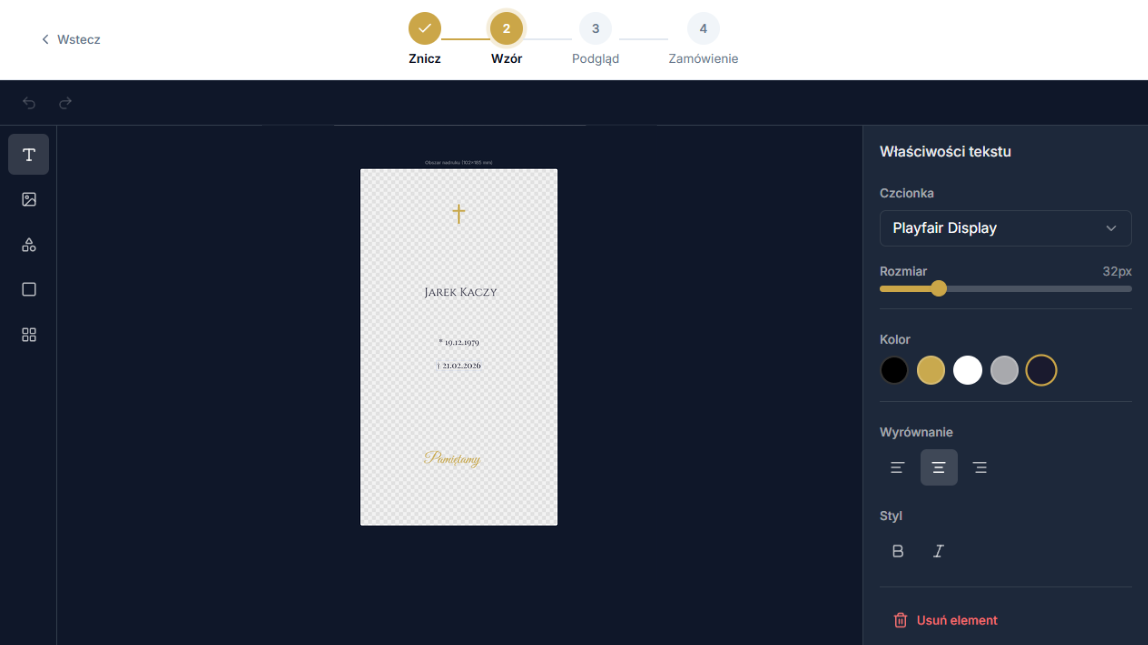This screenshot has height=645, width=1148.
Task: Click the golden cross on the design
Action: click(x=458, y=213)
